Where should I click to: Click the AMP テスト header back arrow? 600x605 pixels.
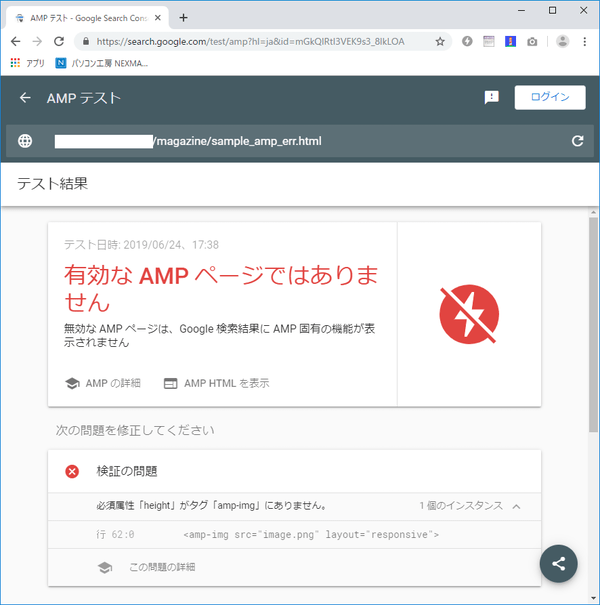(25, 98)
